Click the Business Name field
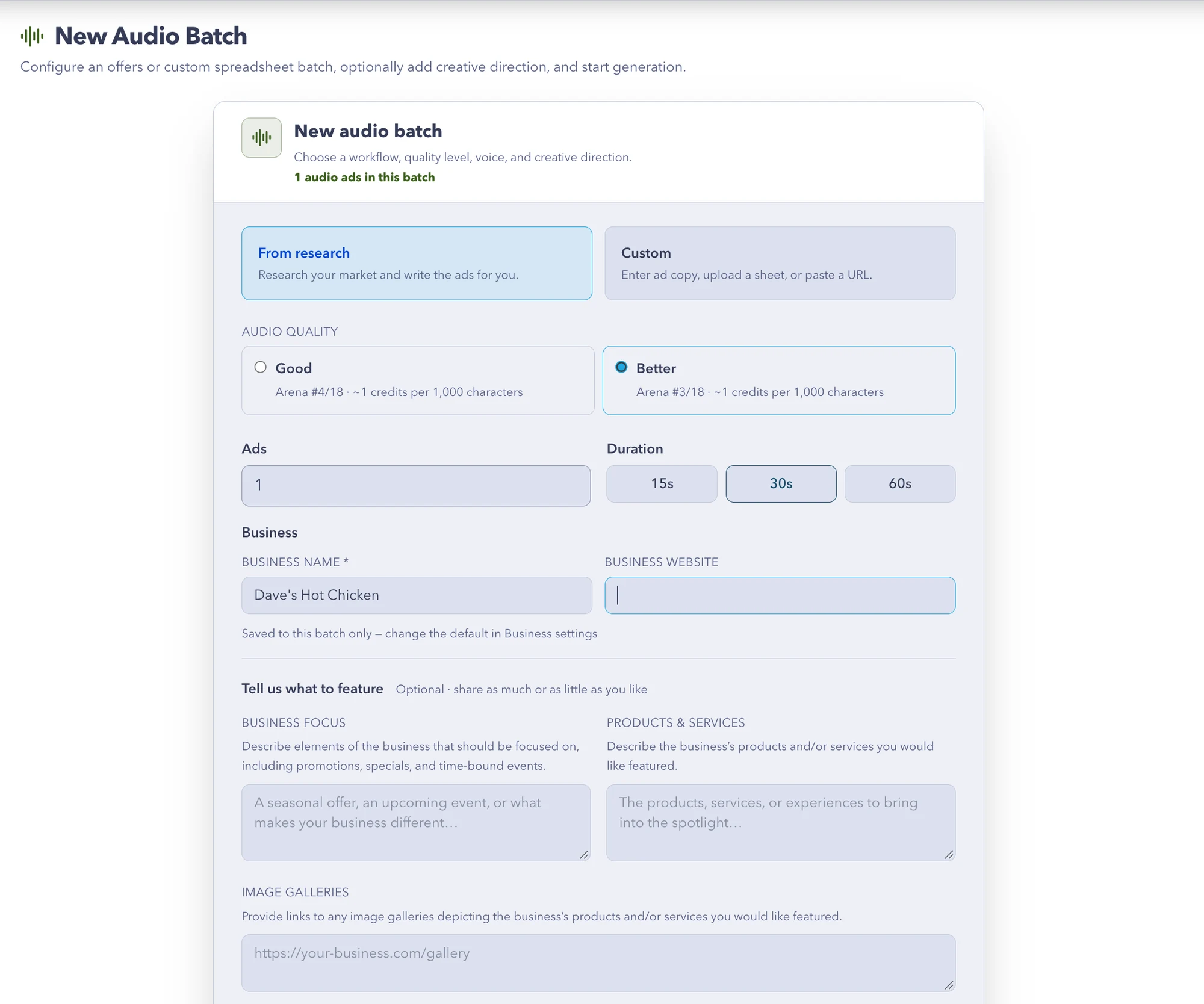This screenshot has height=1004, width=1204. coord(417,595)
